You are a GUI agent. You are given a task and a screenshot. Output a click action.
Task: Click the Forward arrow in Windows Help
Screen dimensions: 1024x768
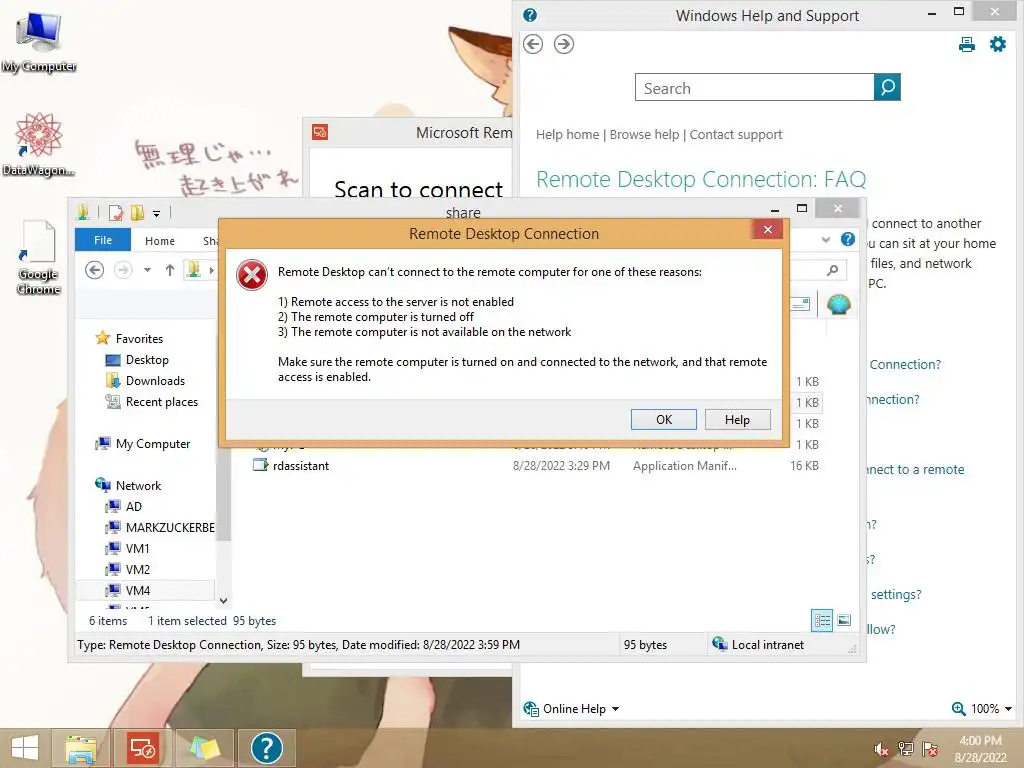click(x=564, y=44)
